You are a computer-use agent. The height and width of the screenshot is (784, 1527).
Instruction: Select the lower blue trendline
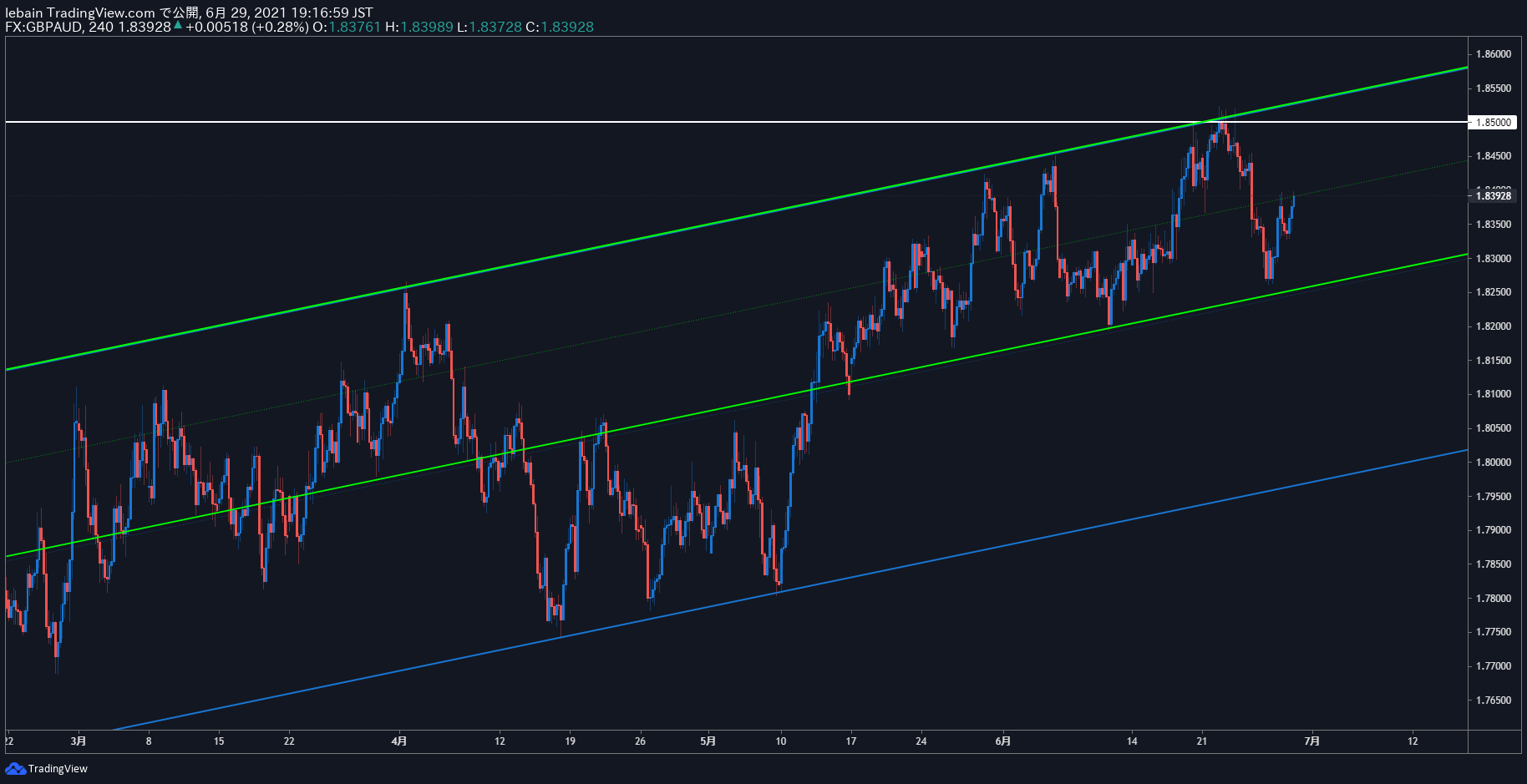coord(789,590)
